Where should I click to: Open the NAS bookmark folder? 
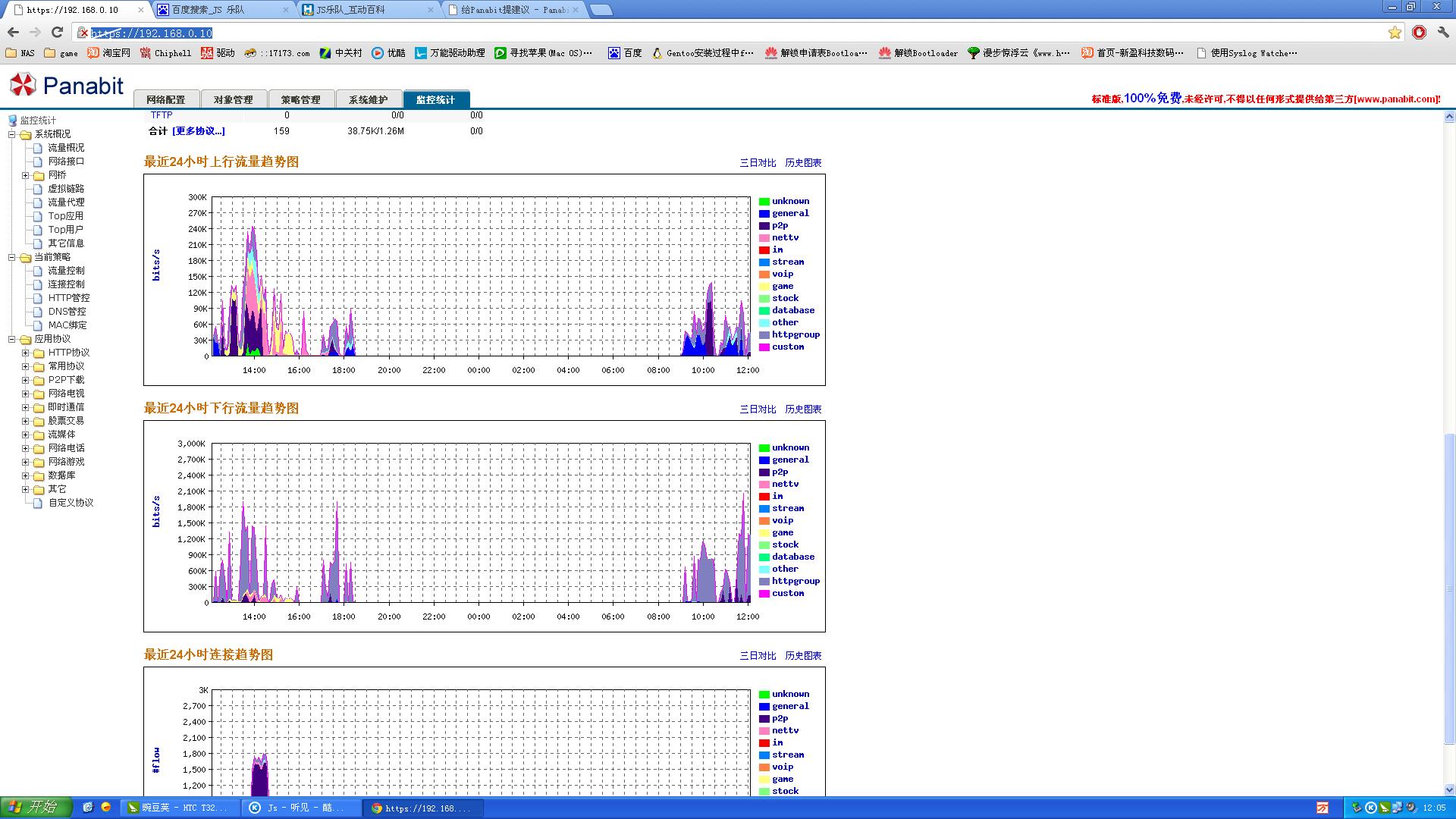point(20,53)
